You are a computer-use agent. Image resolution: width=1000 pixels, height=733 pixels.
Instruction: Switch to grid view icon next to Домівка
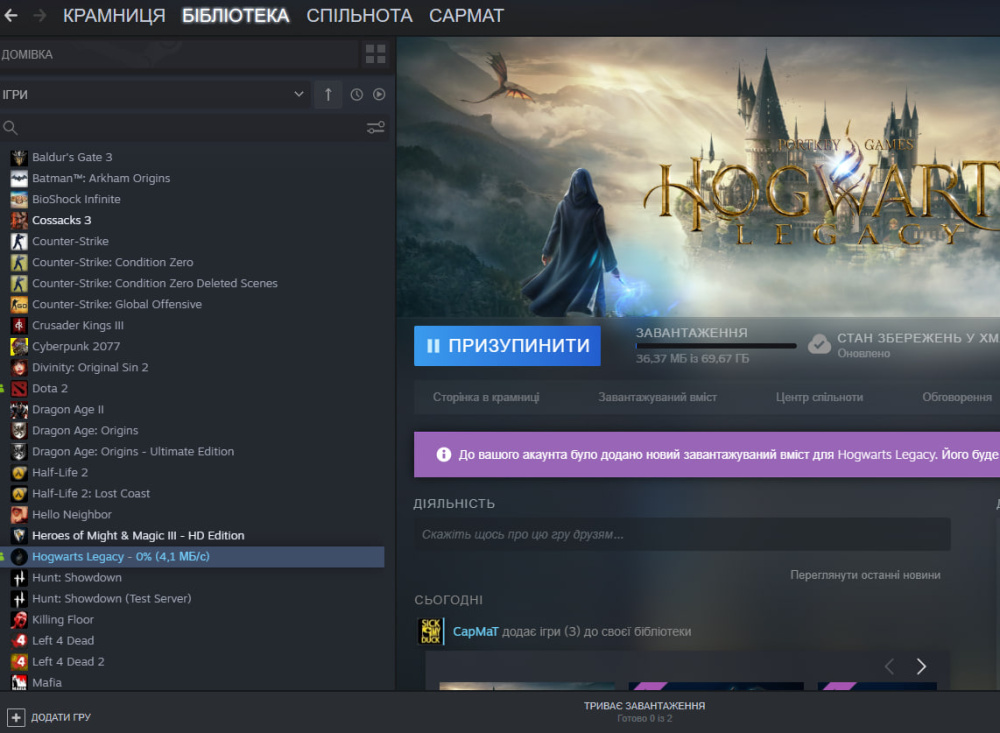click(375, 54)
